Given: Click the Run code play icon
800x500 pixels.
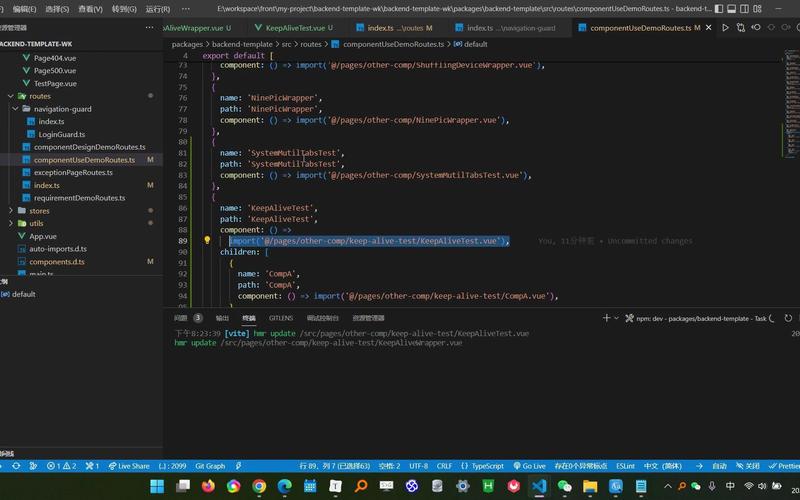Looking at the screenshot, I should [725, 28].
